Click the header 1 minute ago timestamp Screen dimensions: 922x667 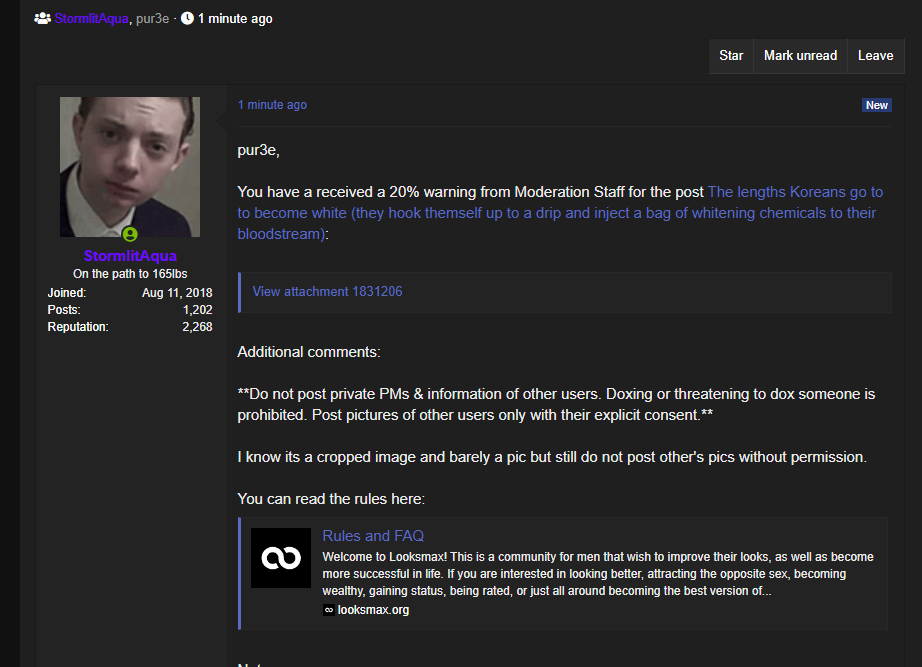click(x=235, y=19)
